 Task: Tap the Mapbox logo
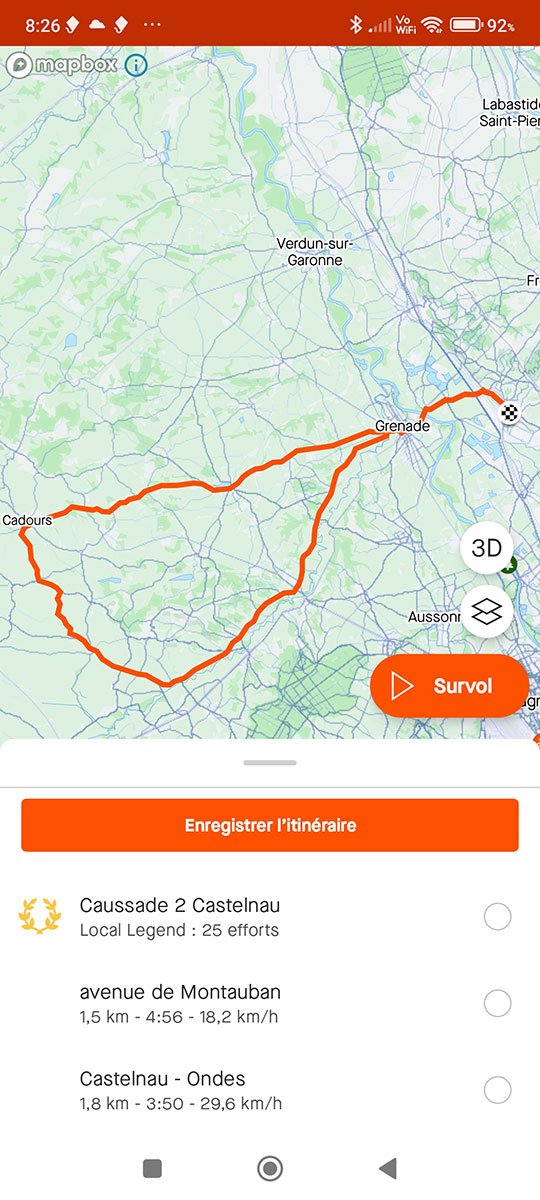click(61, 66)
